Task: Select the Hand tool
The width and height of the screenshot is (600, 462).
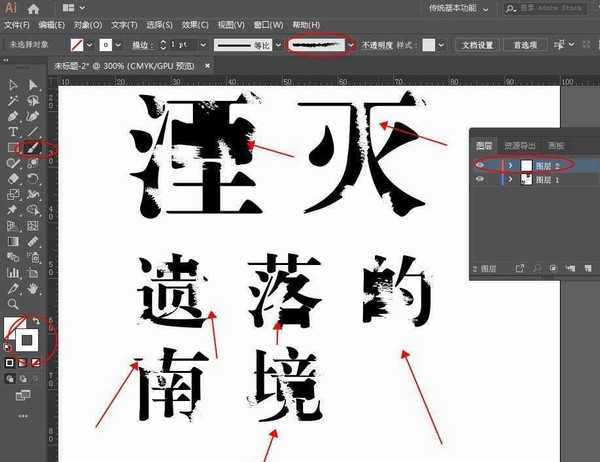Action: click(33, 289)
